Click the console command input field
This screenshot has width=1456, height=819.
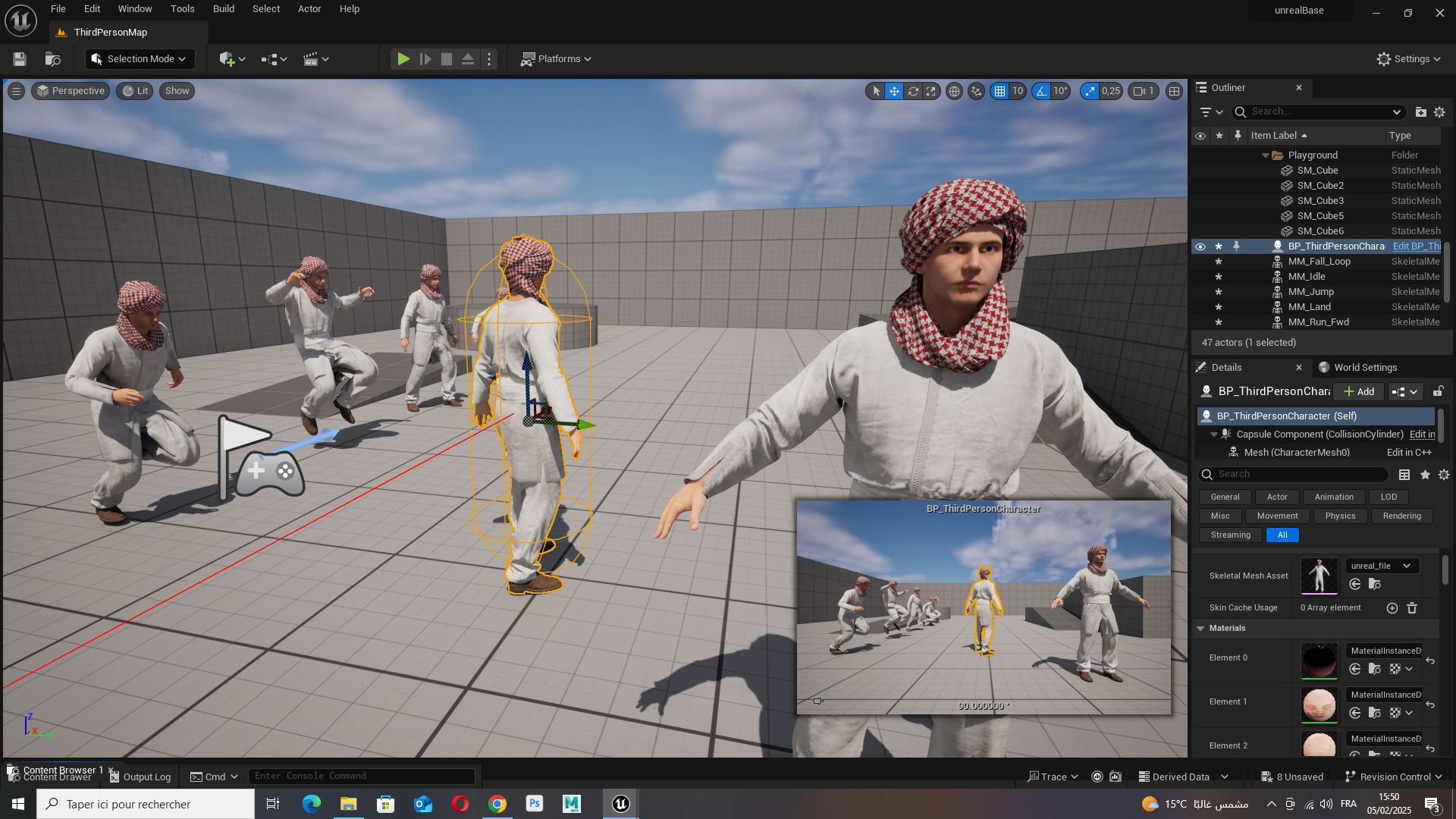pyautogui.click(x=362, y=777)
